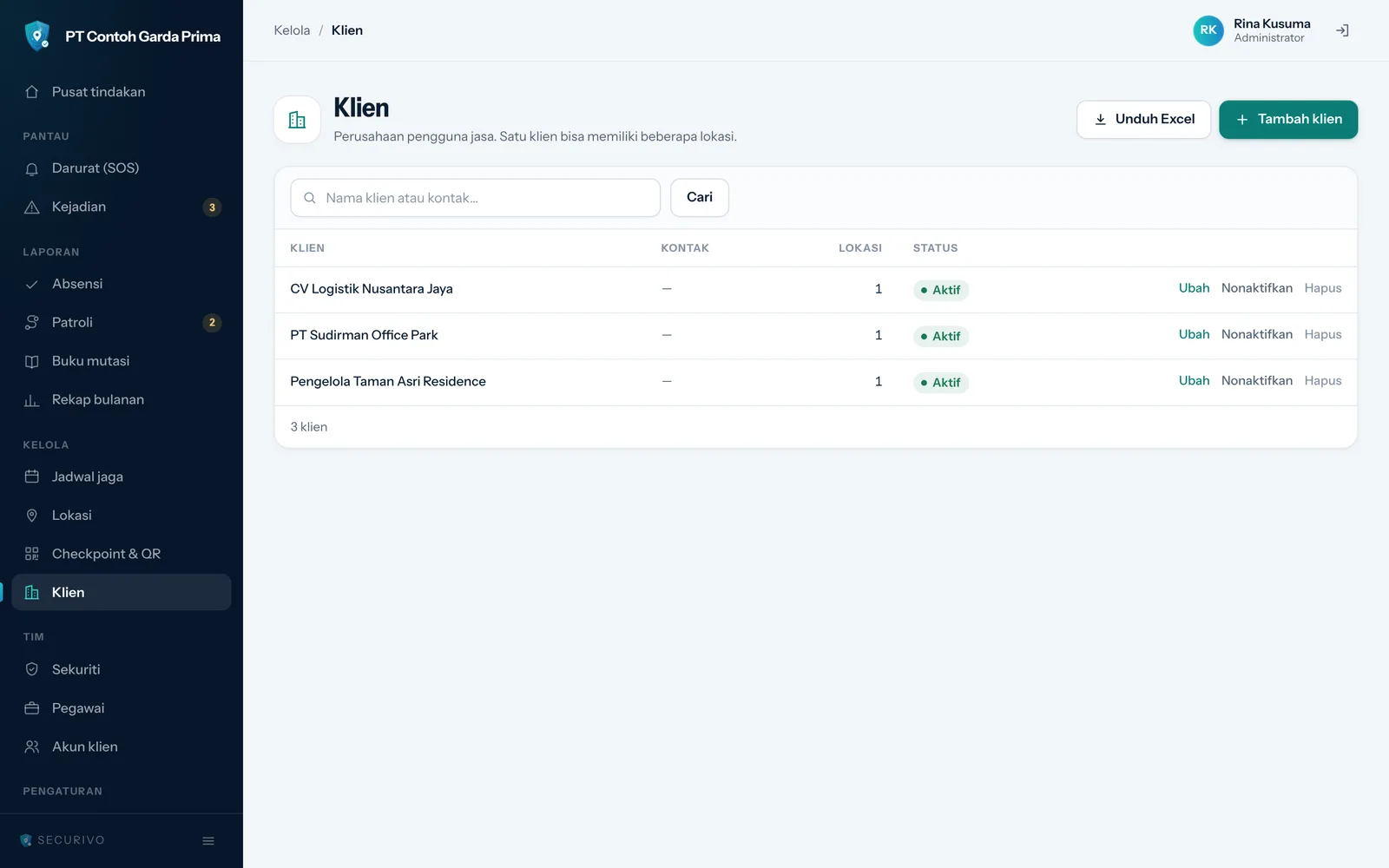Click Ubah for CV Logistik Nusantara Jaya
The width and height of the screenshot is (1389, 868).
click(x=1194, y=288)
